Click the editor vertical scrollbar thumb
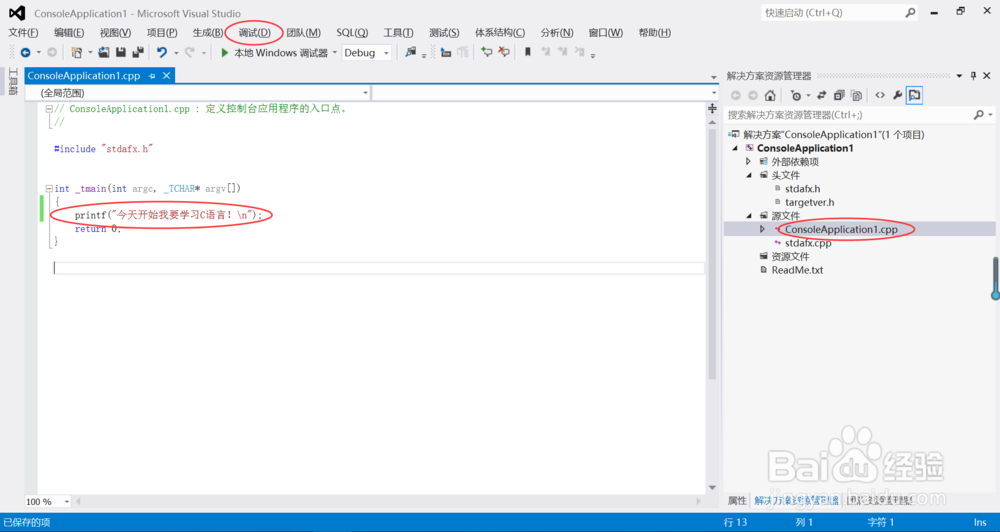1000x532 pixels. [x=712, y=254]
